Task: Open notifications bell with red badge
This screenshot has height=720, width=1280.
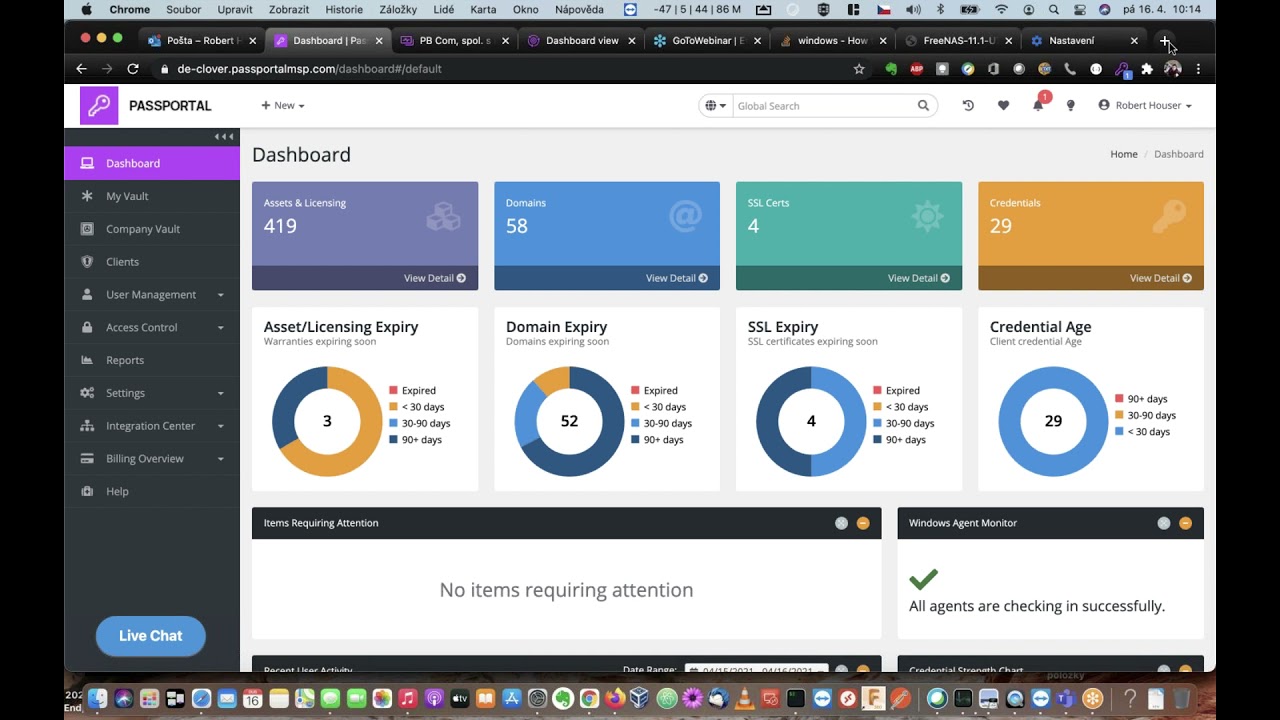Action: pyautogui.click(x=1038, y=105)
